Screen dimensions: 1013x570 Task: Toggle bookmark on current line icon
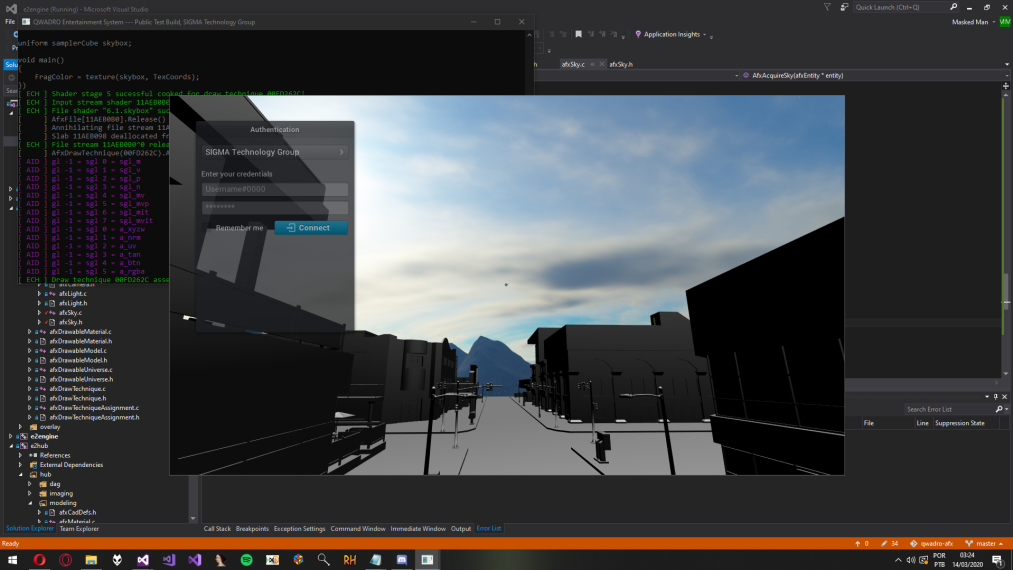[x=579, y=34]
